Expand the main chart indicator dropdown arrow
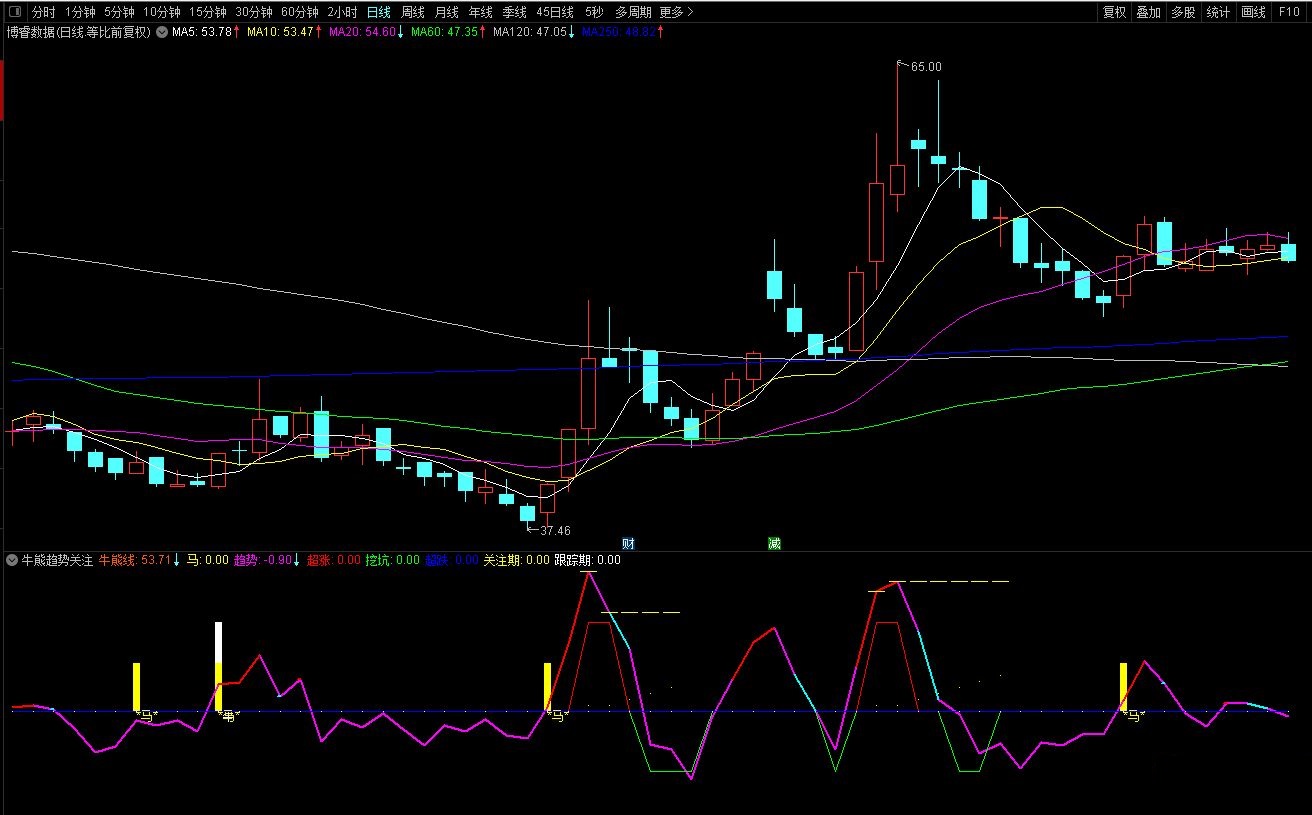This screenshot has height=815, width=1312. pyautogui.click(x=161, y=32)
